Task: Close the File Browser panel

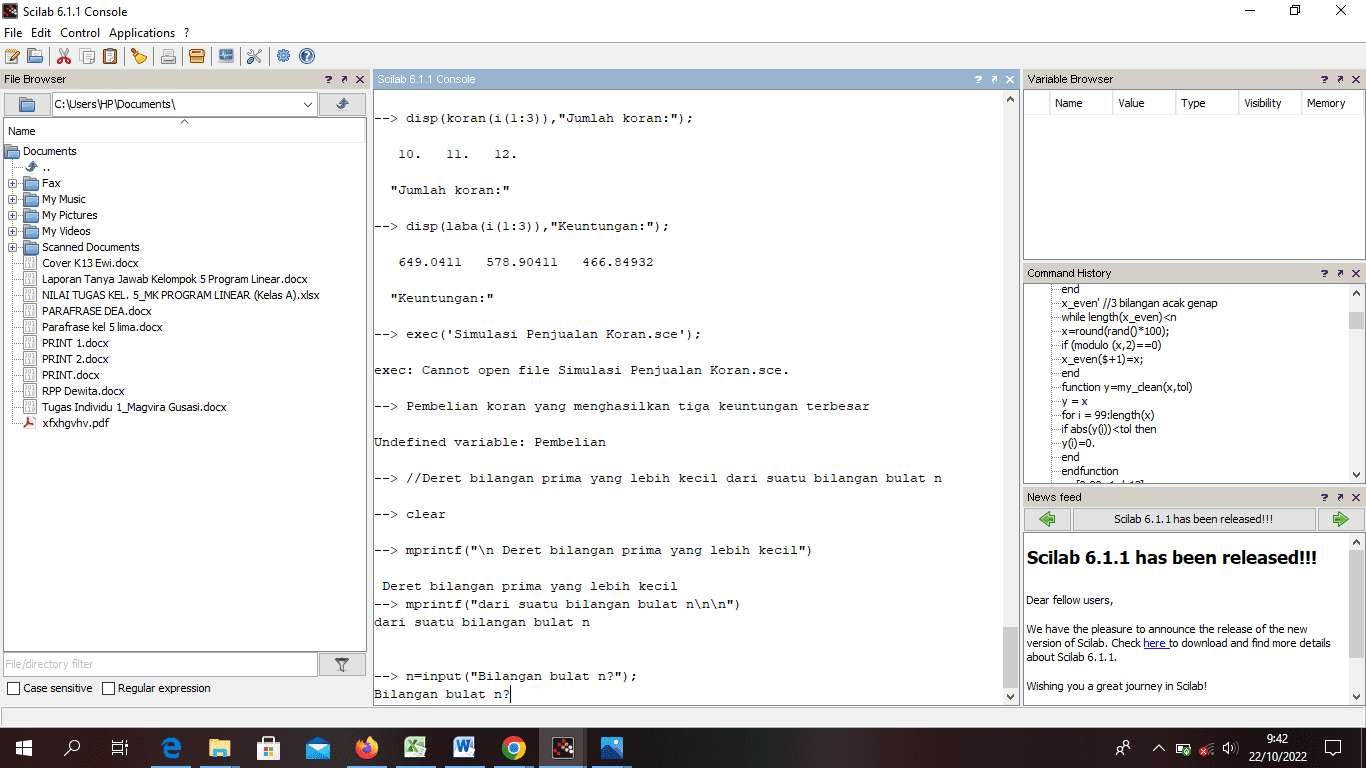Action: 358,79
